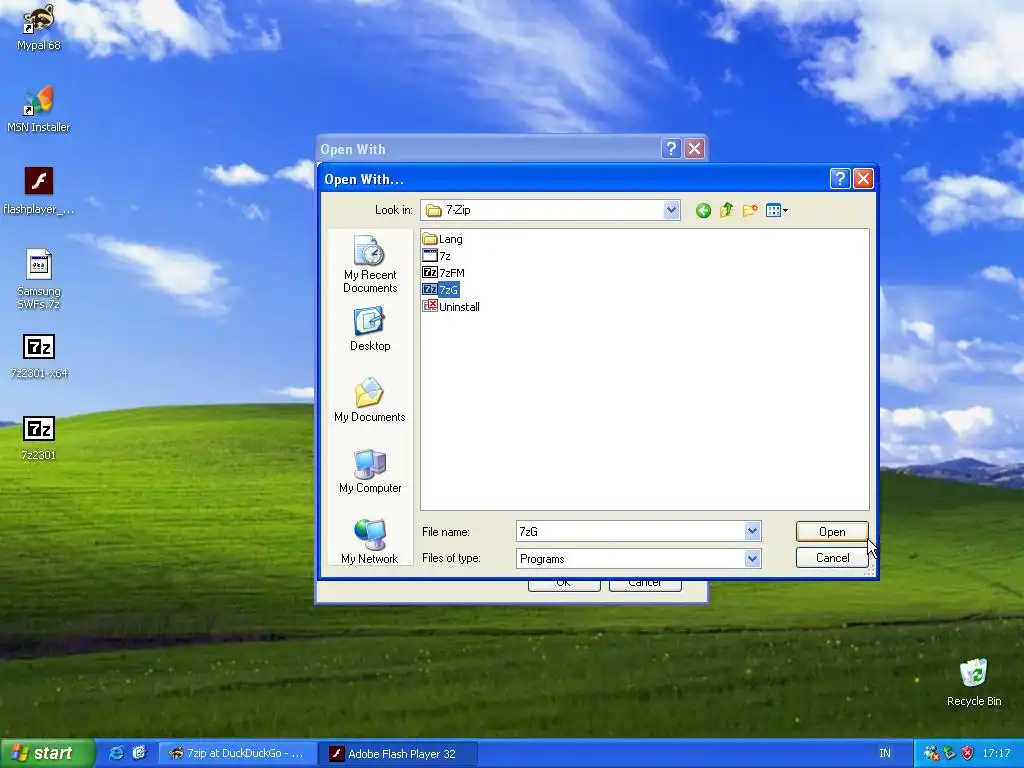Click the second Quick Launch icon

pos(139,753)
